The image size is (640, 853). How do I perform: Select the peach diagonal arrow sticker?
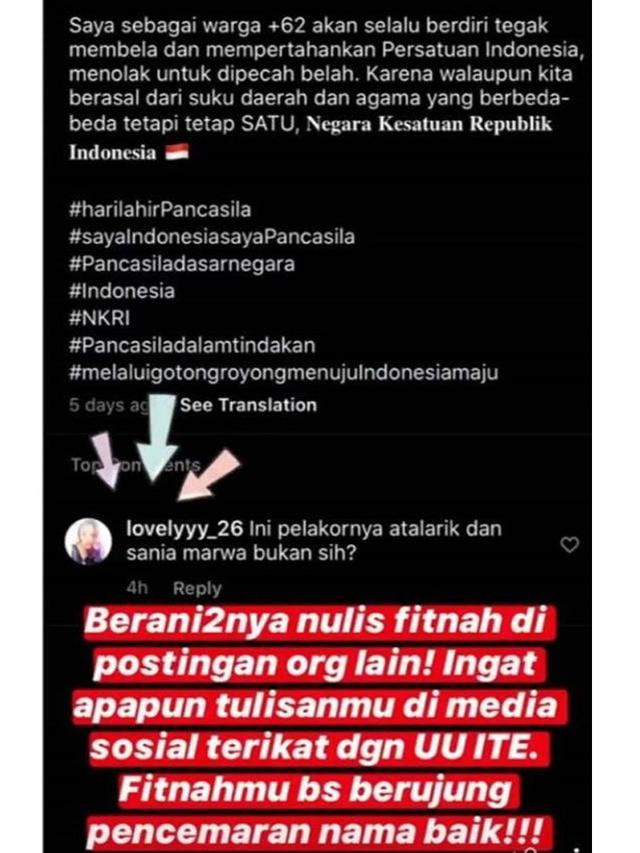209,475
